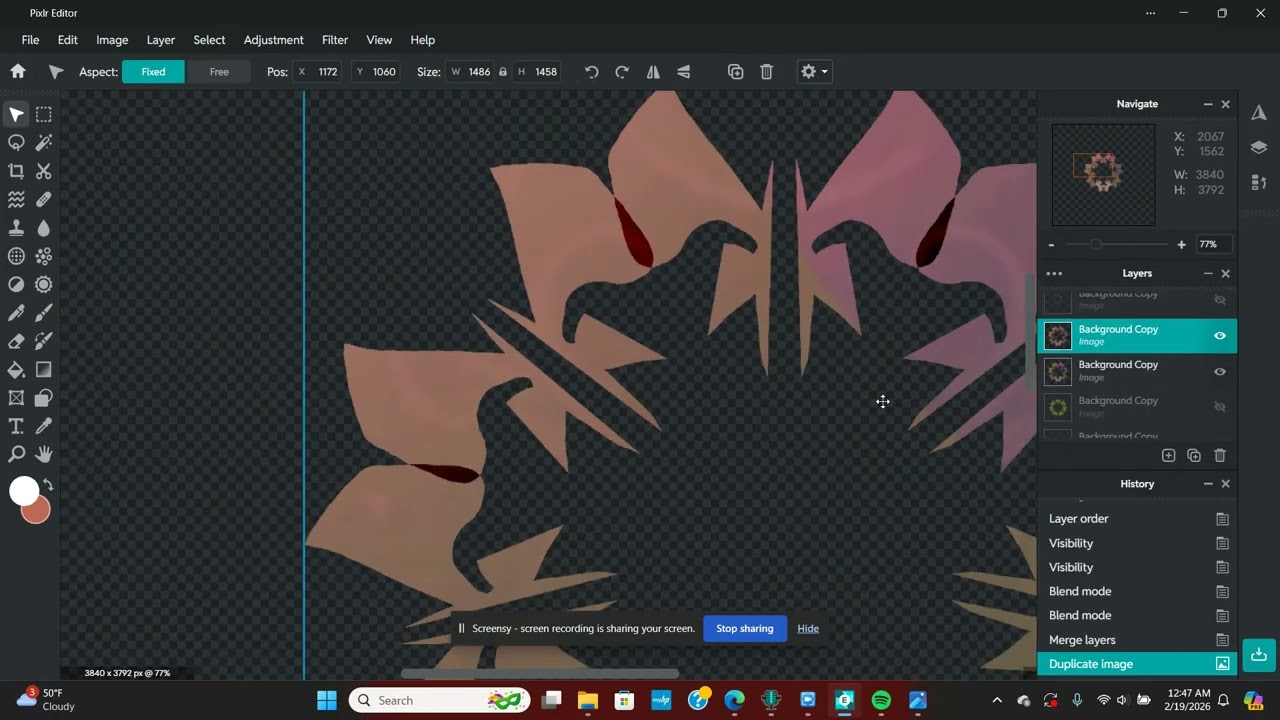The image size is (1280, 720).
Task: Select the Lasso selection tool
Action: pos(16,143)
